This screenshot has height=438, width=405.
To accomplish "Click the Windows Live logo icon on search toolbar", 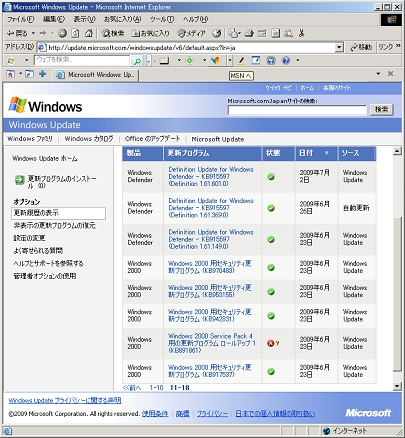I will (x=11, y=61).
